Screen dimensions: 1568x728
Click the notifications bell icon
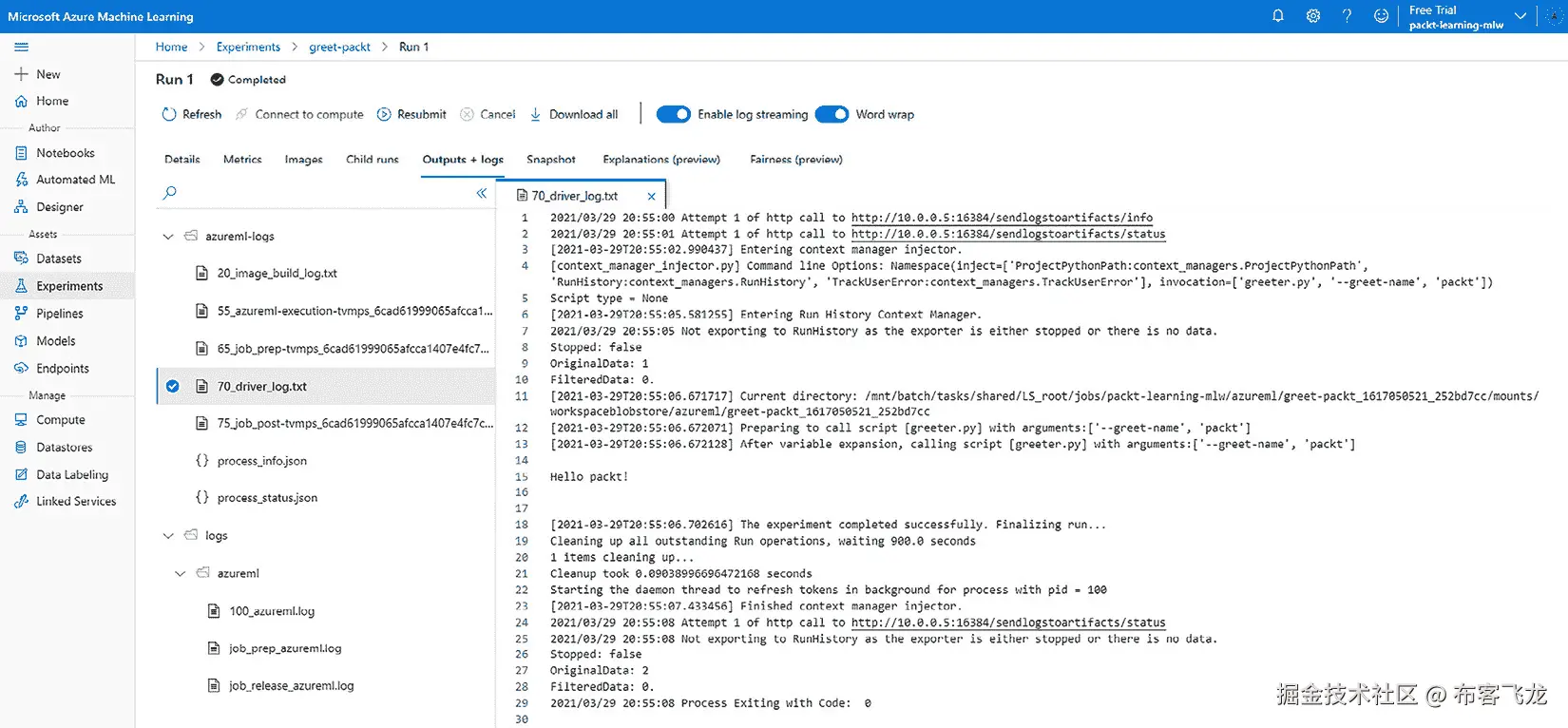[x=1278, y=16]
